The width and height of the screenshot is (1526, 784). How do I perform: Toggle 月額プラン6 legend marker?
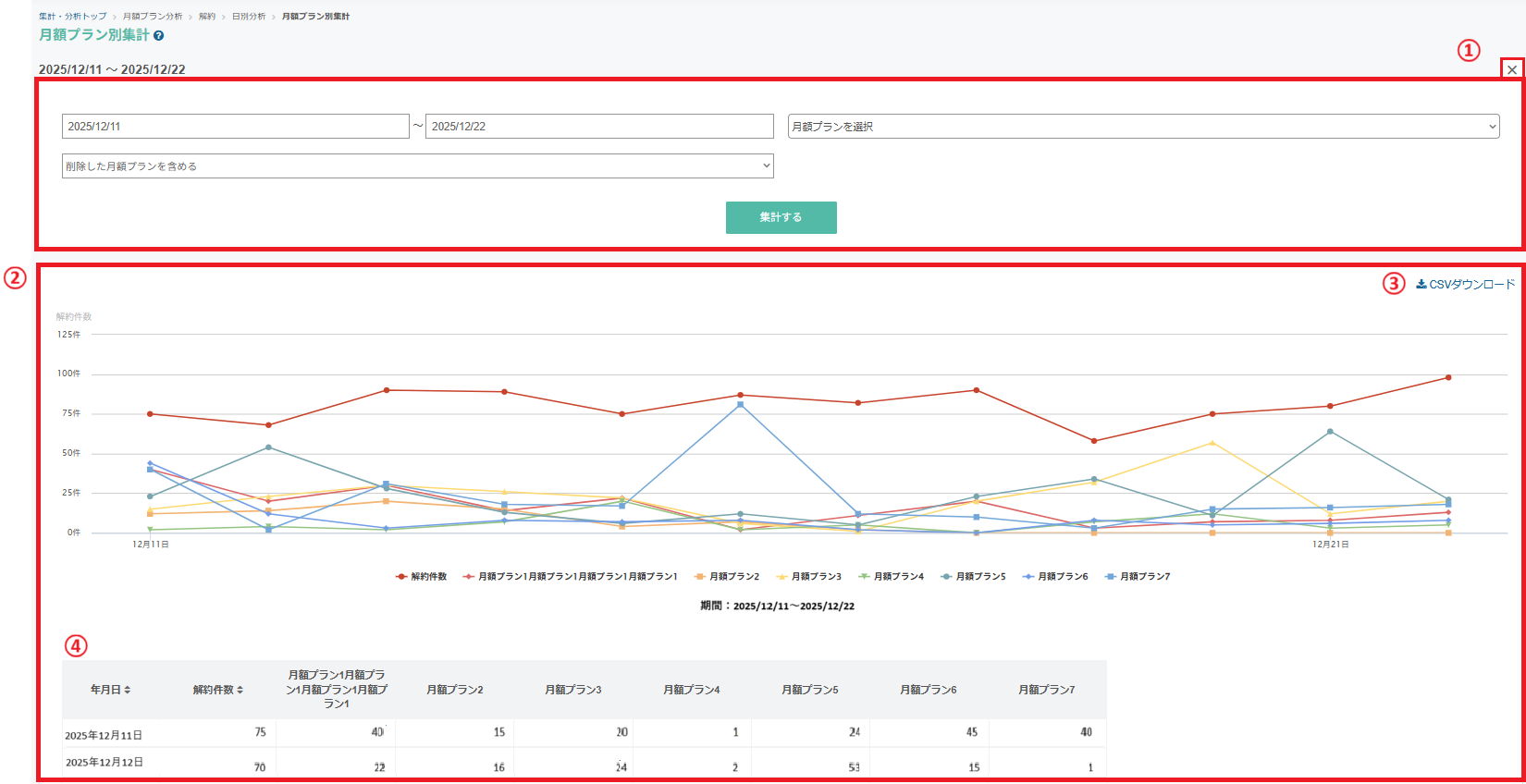1028,577
